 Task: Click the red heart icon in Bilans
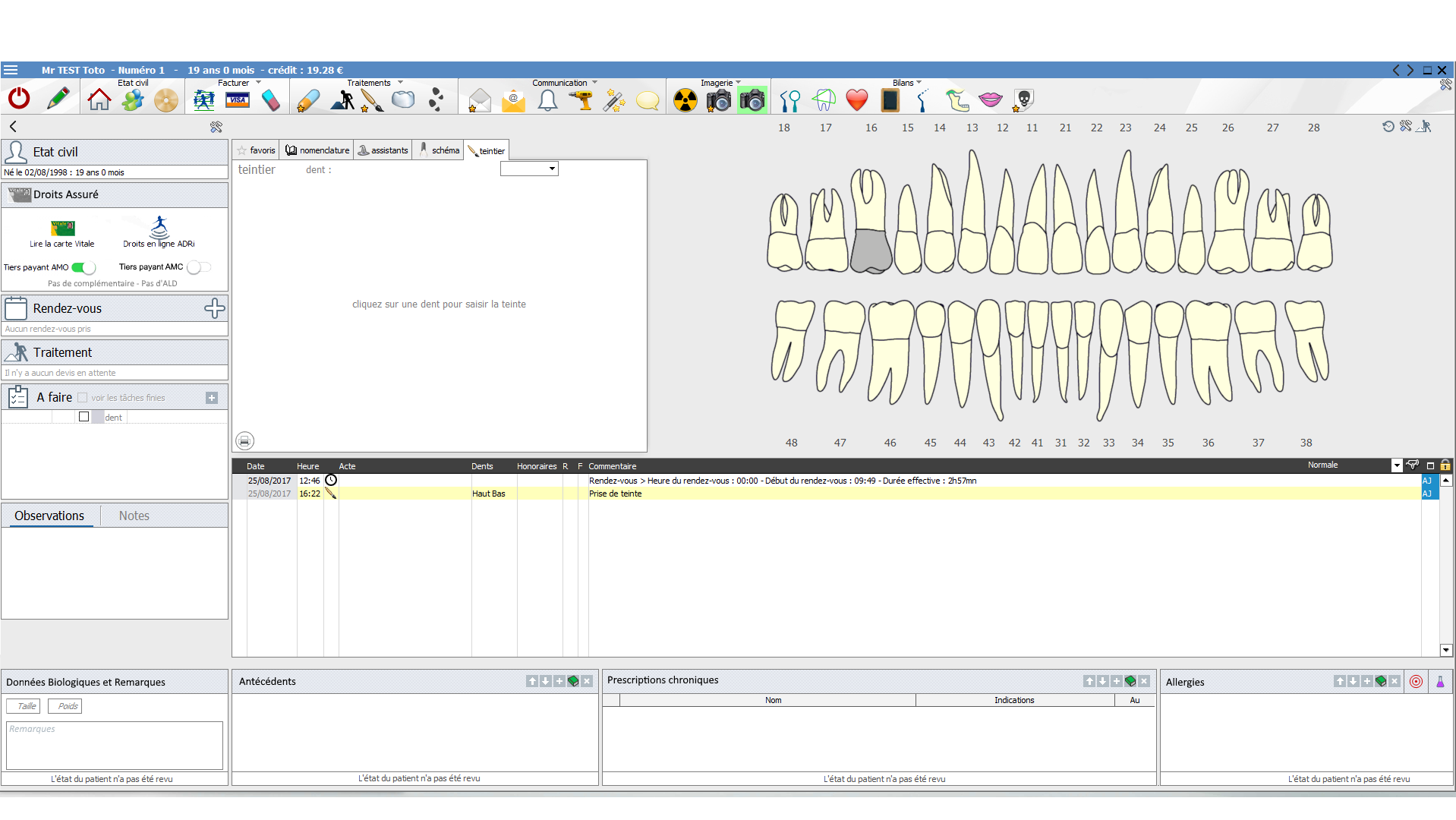pyautogui.click(x=857, y=100)
